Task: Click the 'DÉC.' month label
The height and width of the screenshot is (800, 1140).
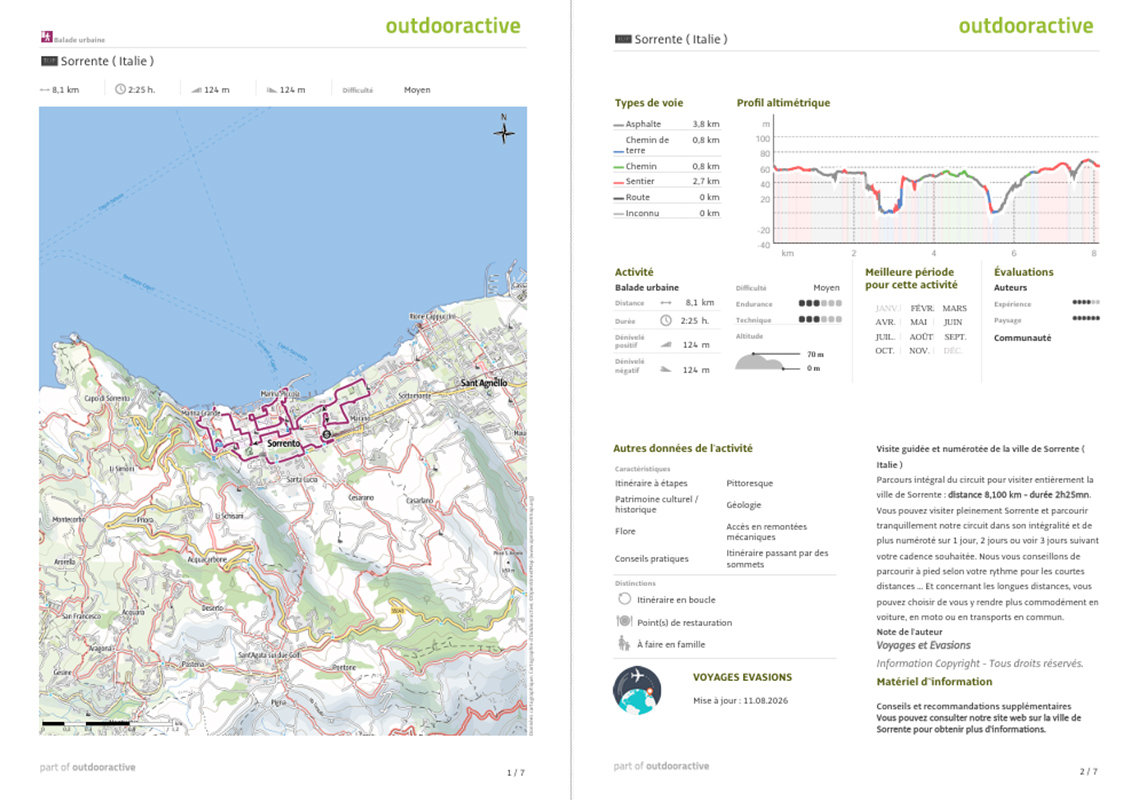Action: (x=952, y=351)
